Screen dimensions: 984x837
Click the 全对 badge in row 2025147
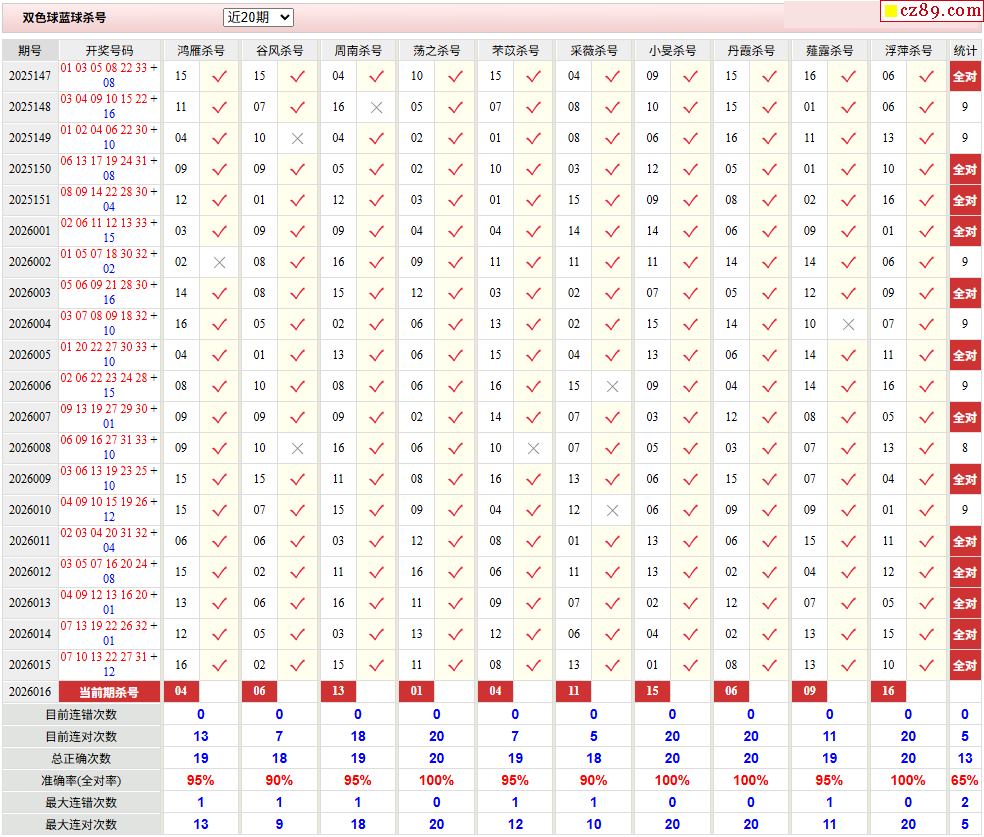click(964, 76)
